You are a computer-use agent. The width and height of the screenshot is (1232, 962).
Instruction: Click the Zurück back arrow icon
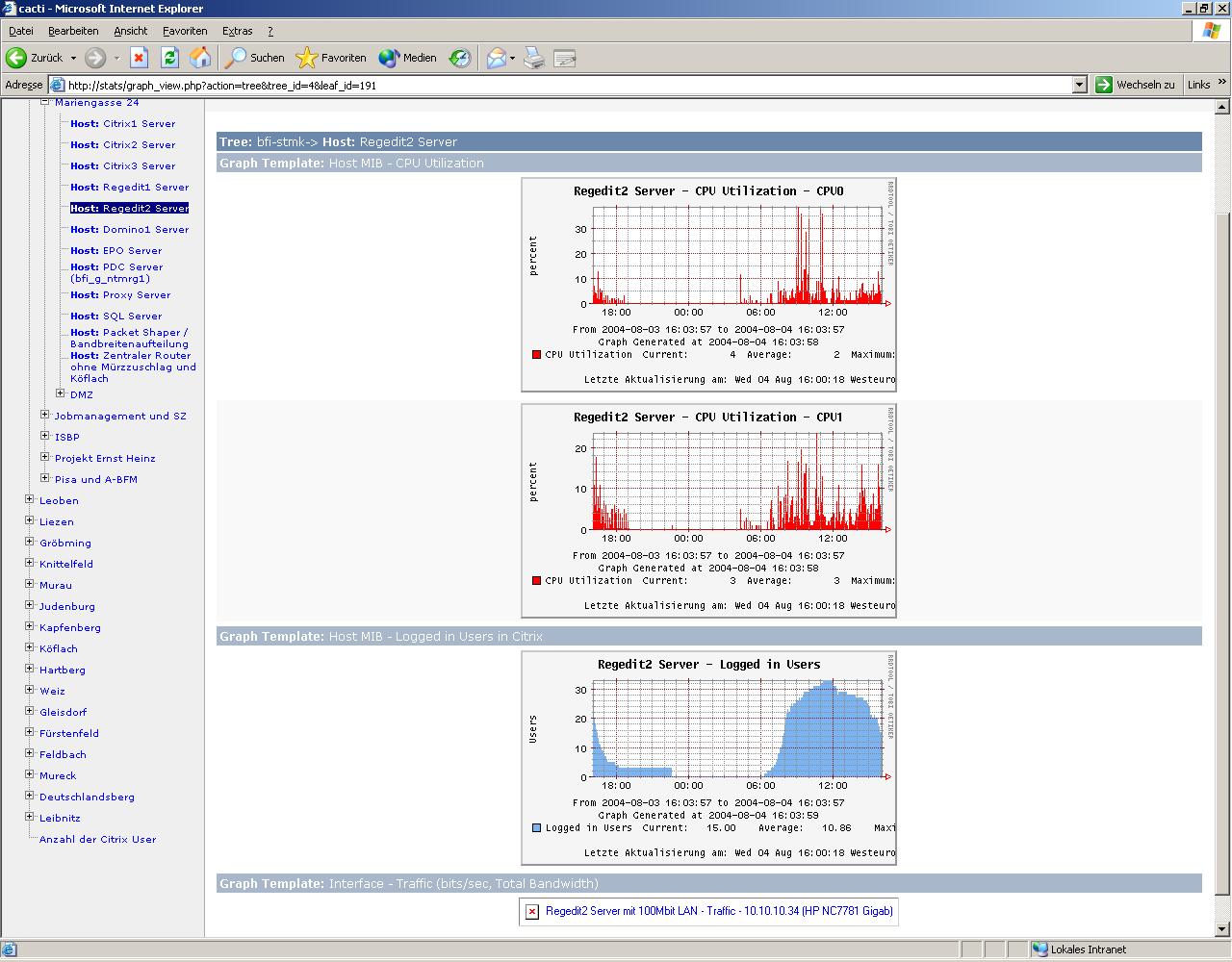(16, 58)
